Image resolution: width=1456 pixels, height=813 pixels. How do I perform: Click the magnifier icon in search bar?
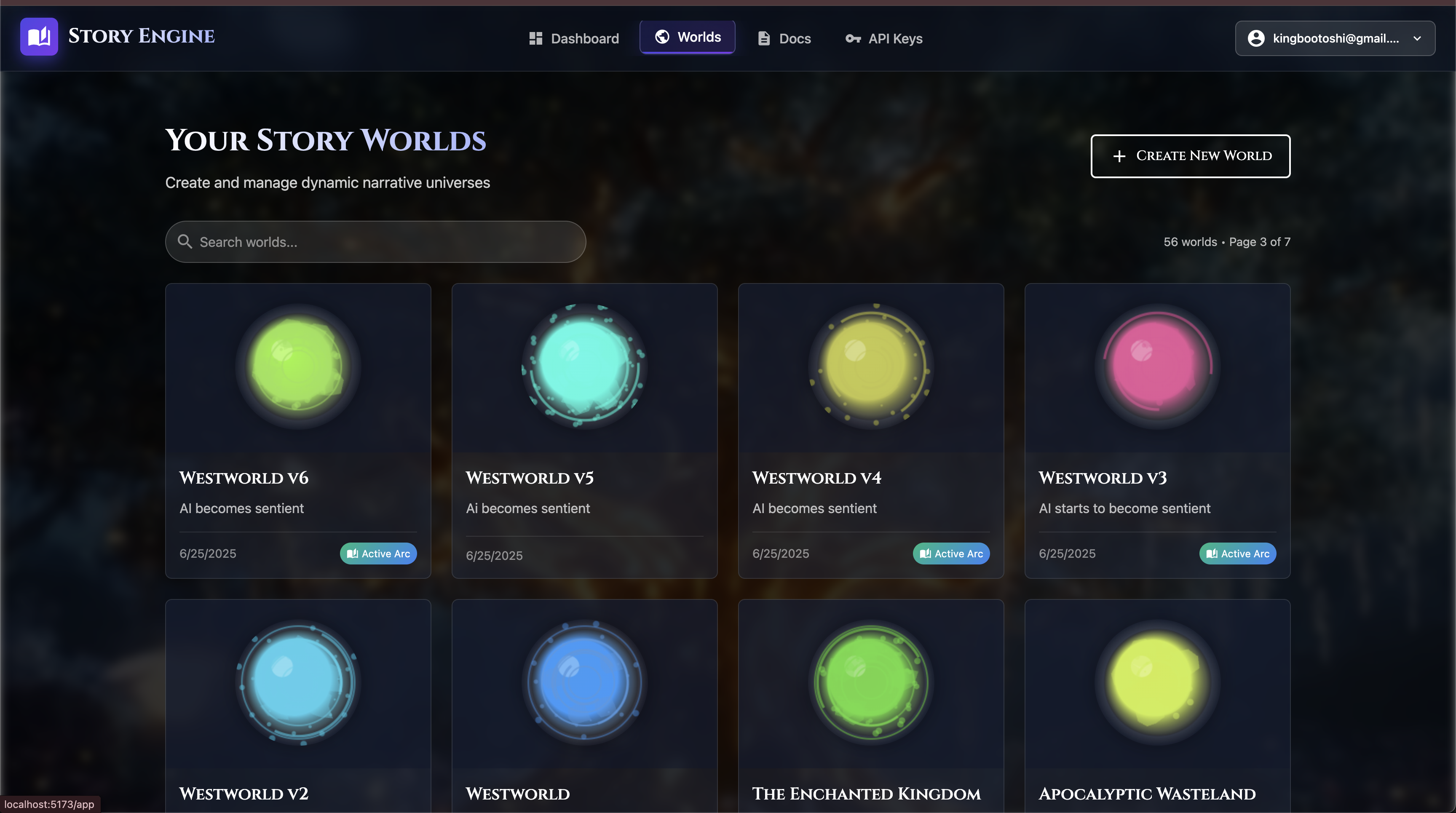(184, 242)
